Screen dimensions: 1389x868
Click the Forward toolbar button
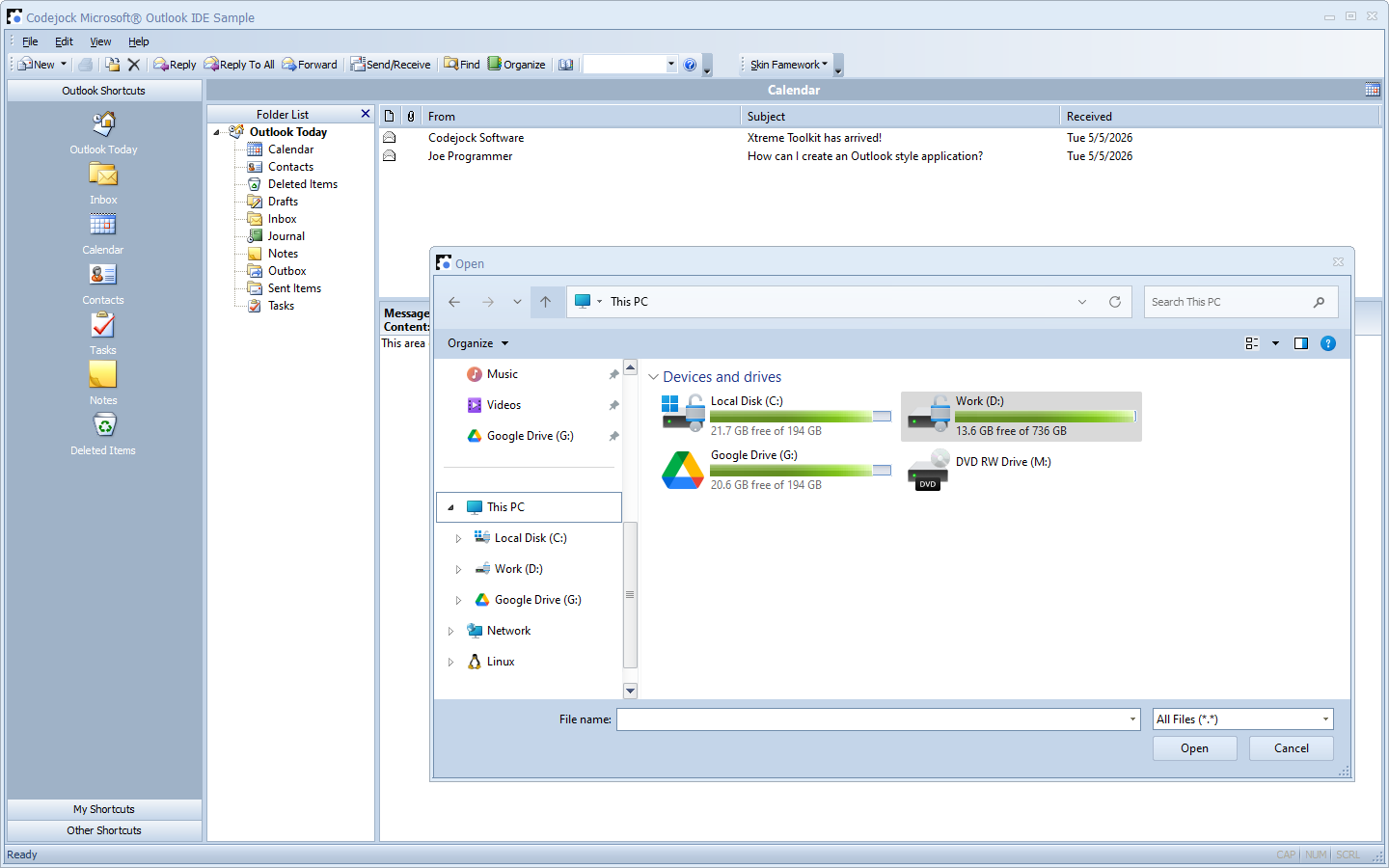310,65
